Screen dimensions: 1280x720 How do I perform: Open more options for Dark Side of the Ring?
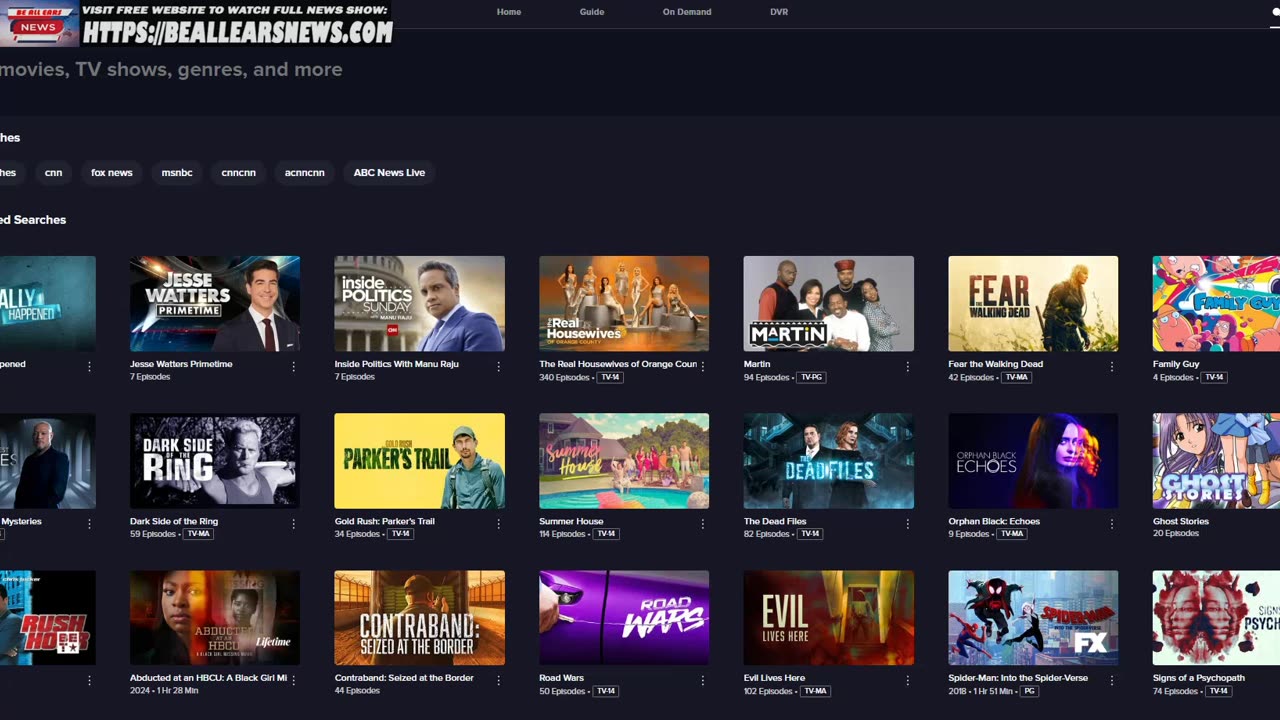pyautogui.click(x=294, y=523)
